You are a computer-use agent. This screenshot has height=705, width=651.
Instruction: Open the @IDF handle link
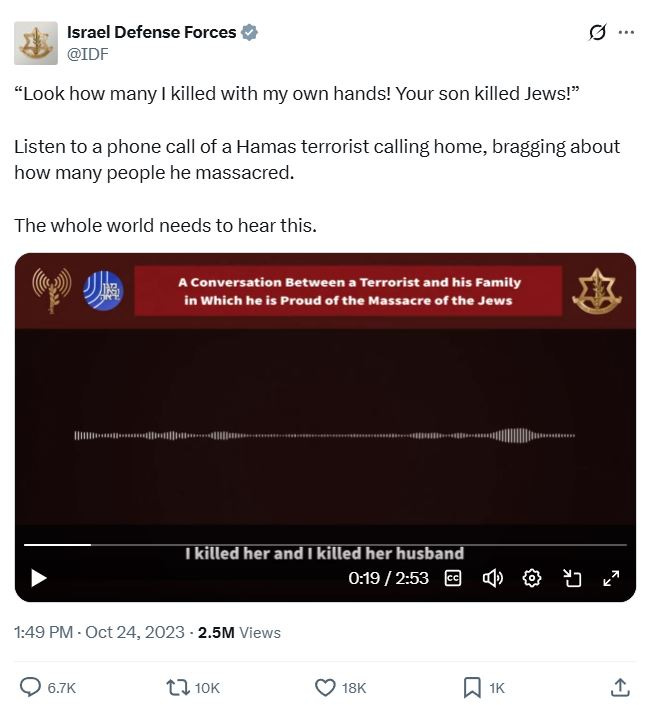point(88,54)
